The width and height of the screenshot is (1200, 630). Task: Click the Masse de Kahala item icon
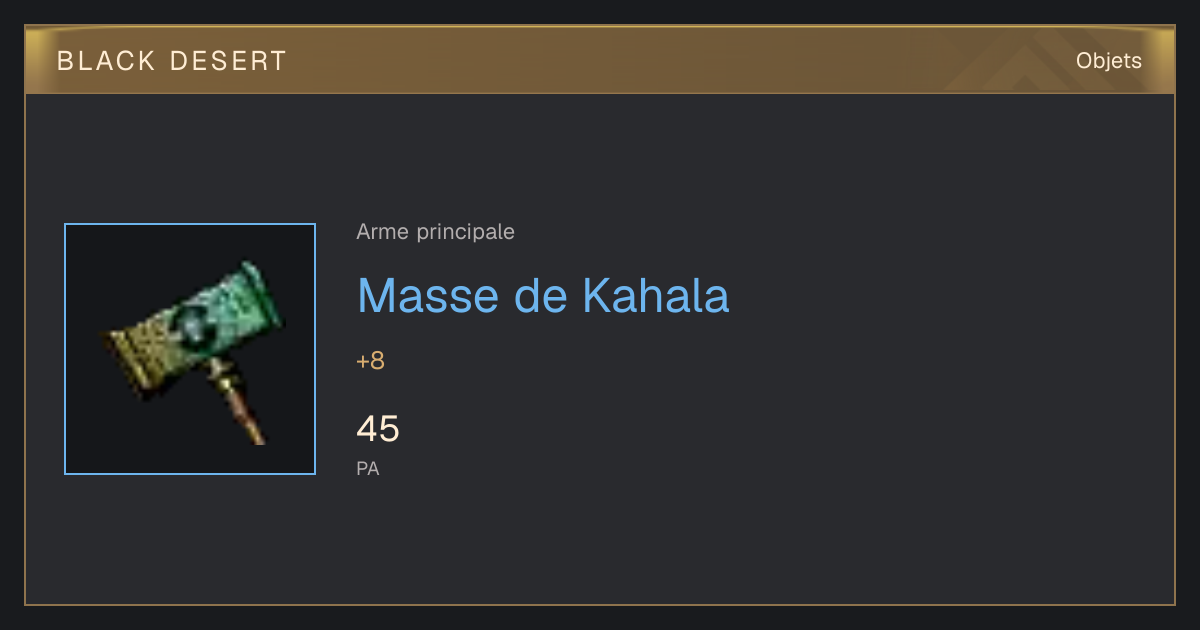(190, 349)
